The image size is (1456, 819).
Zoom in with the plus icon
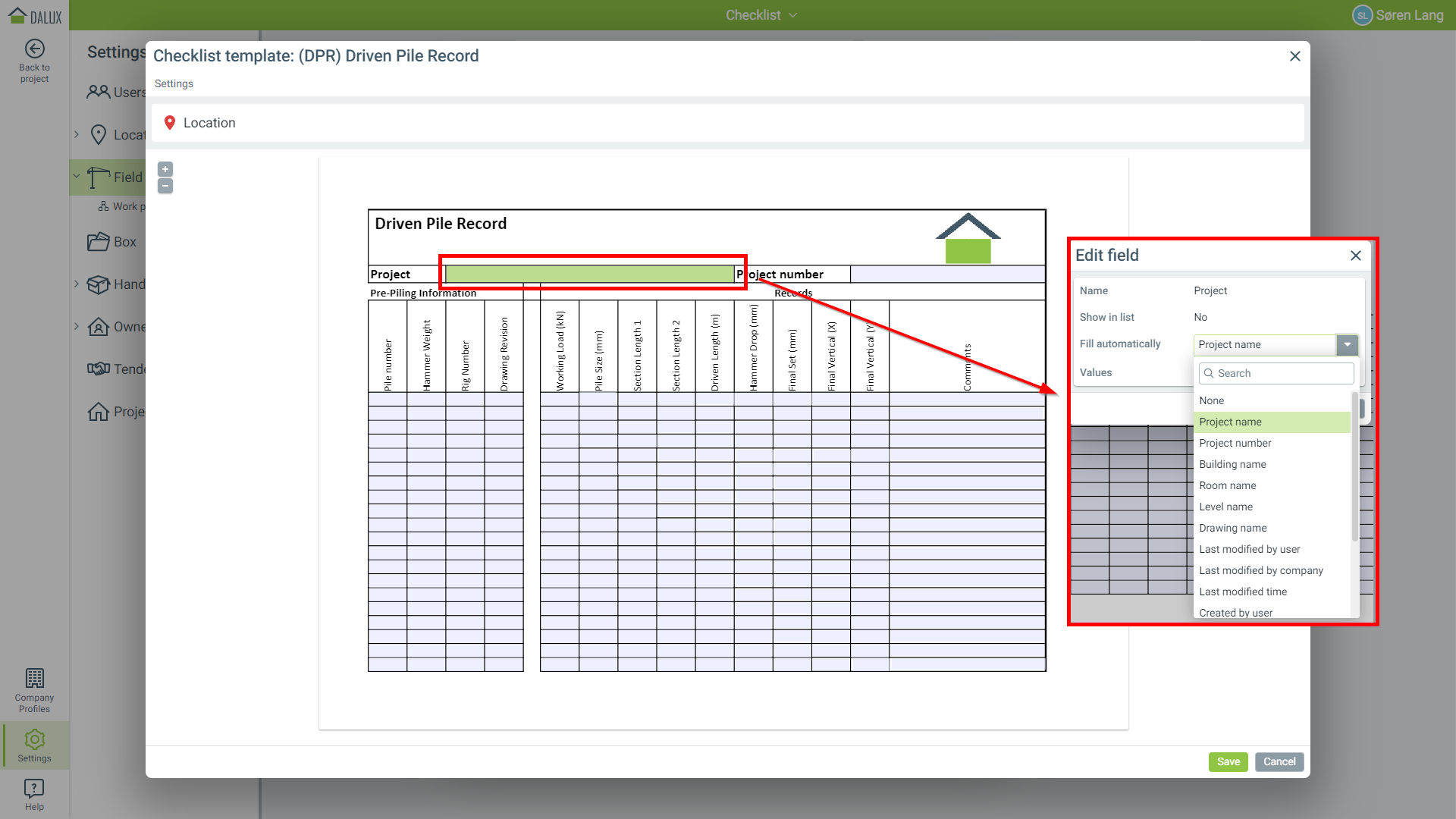click(165, 169)
